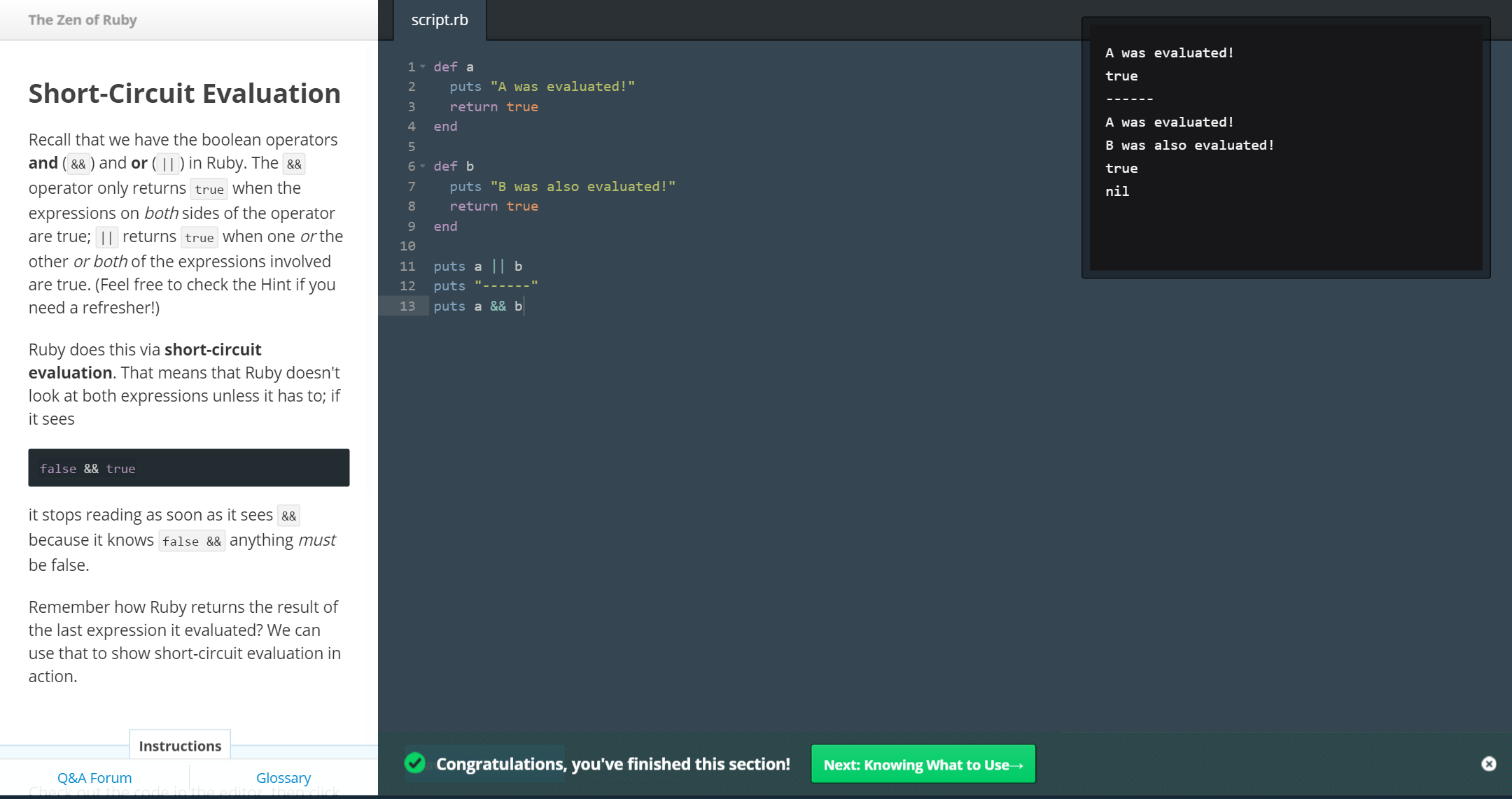Click the dashed separator line in console output
1512x799 pixels.
pyautogui.click(x=1129, y=99)
